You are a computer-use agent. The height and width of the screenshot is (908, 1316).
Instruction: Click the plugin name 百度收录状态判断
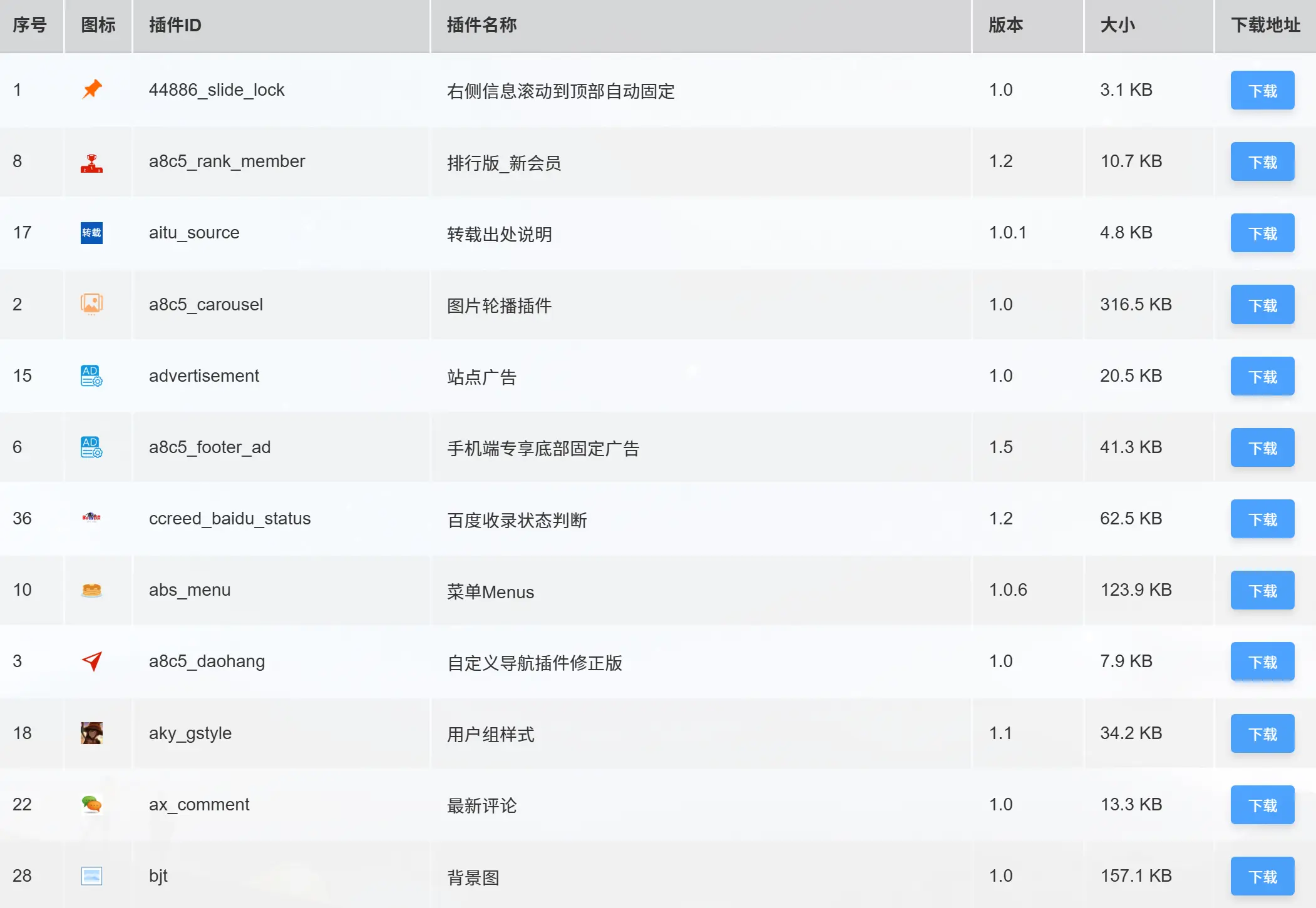tap(517, 520)
